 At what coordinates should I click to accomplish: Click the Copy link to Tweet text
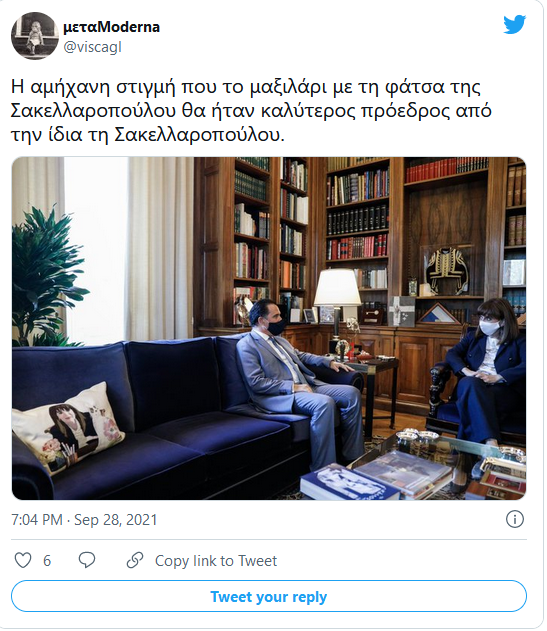click(216, 561)
